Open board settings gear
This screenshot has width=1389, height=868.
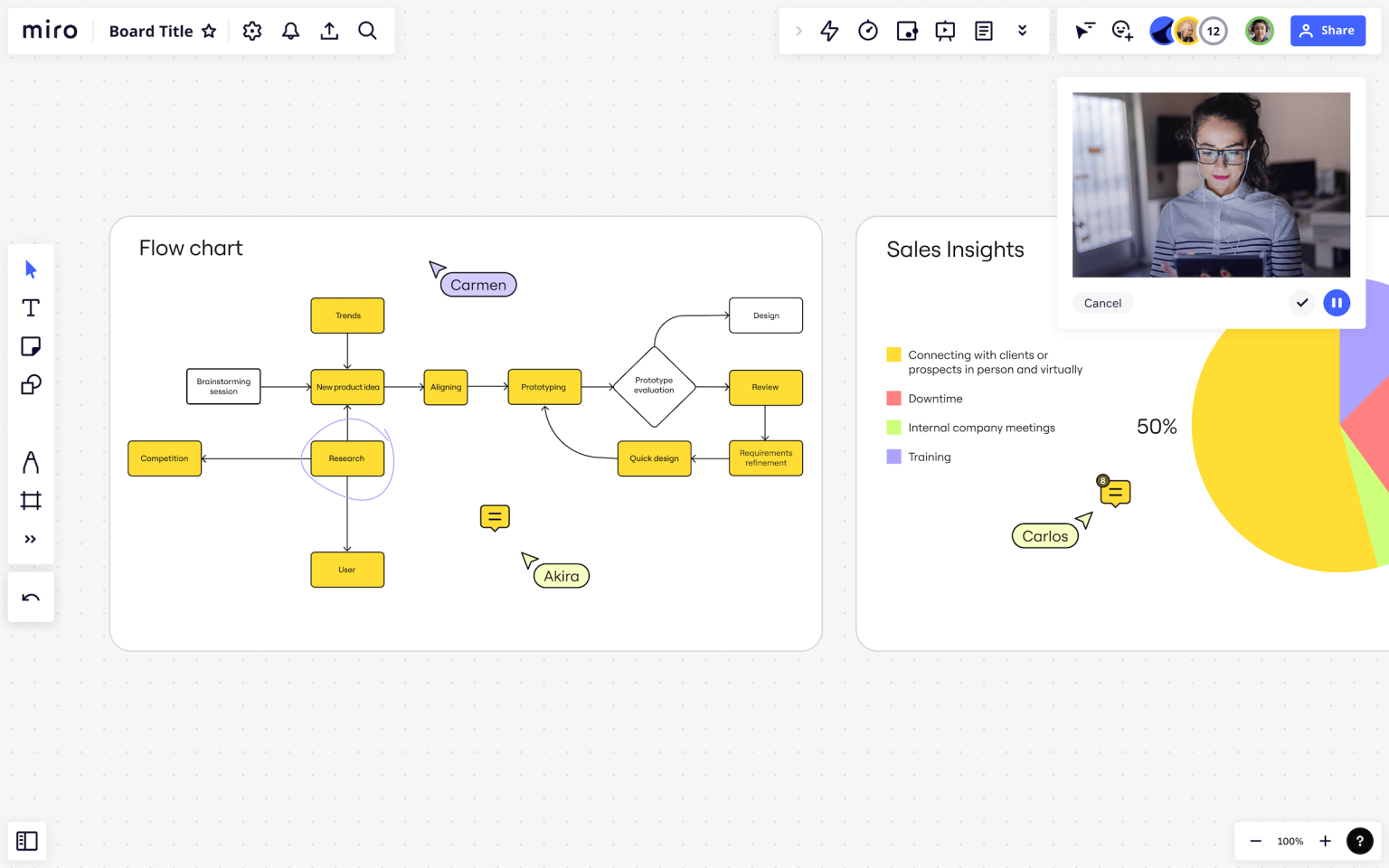coord(251,30)
